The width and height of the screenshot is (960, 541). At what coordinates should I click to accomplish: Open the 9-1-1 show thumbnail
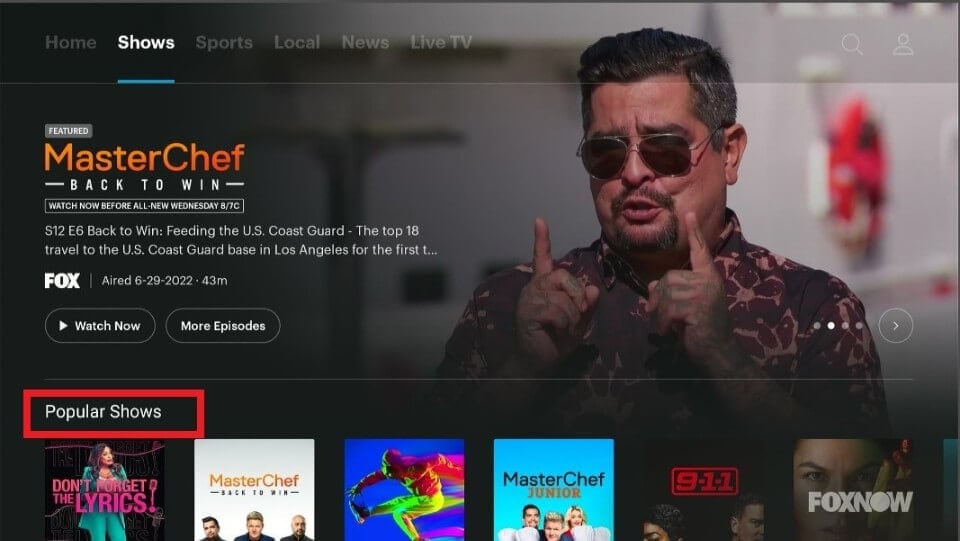[x=703, y=490]
